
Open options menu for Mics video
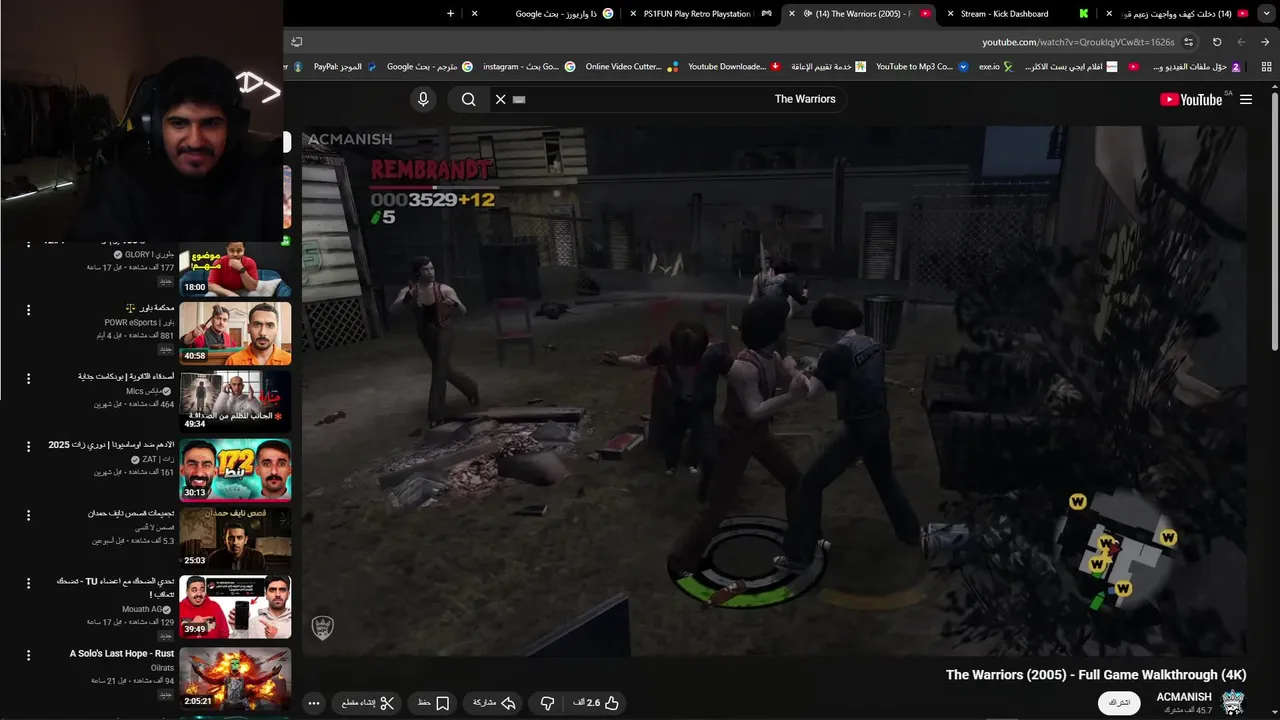28,378
